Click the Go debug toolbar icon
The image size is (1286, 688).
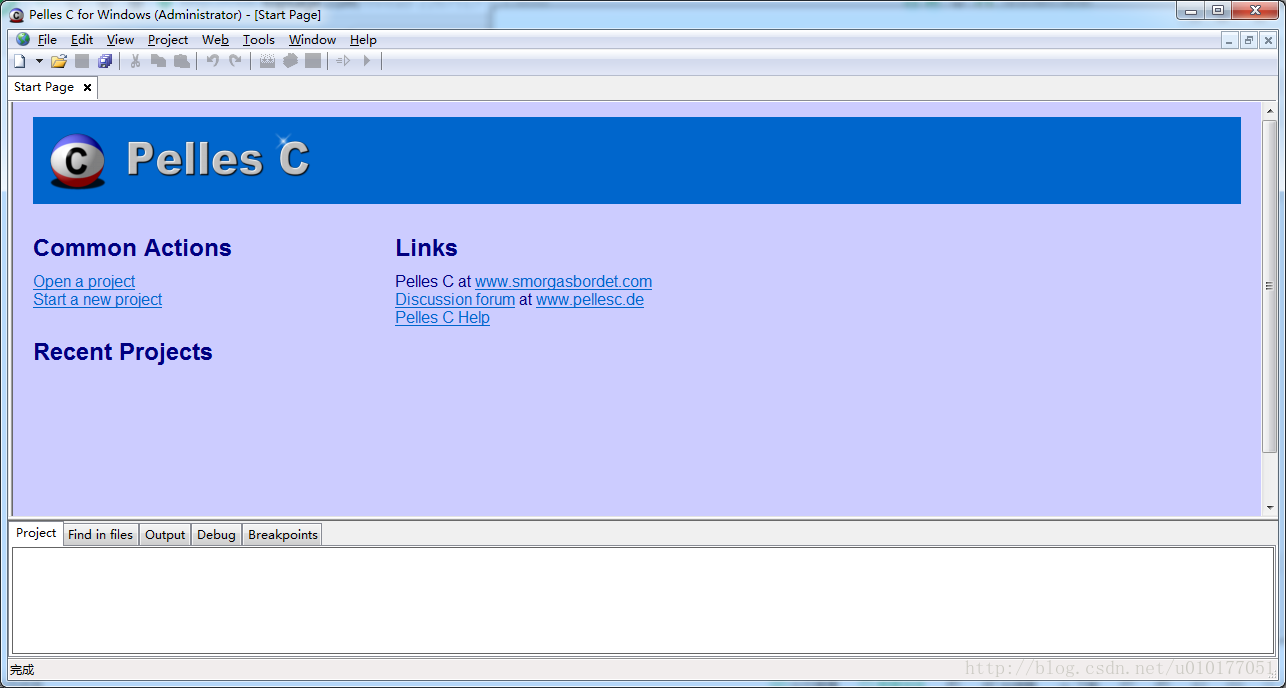[344, 62]
